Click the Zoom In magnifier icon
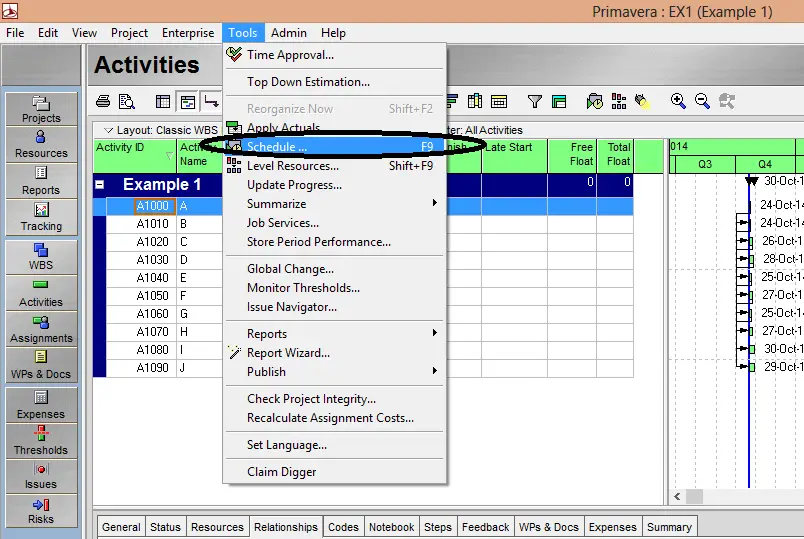 click(678, 101)
